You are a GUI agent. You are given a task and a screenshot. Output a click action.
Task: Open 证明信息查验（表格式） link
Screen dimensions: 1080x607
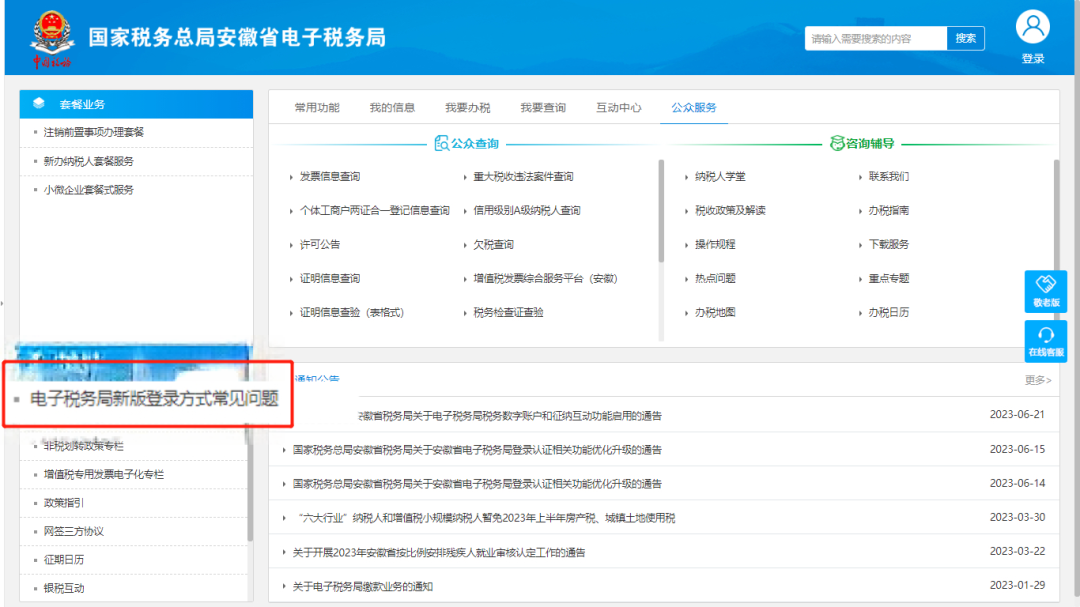(352, 313)
